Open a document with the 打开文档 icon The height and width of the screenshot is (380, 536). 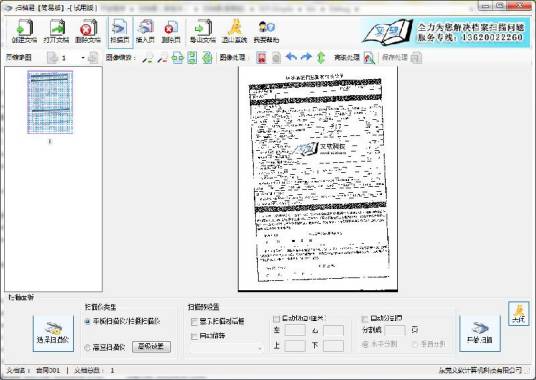tap(56, 31)
